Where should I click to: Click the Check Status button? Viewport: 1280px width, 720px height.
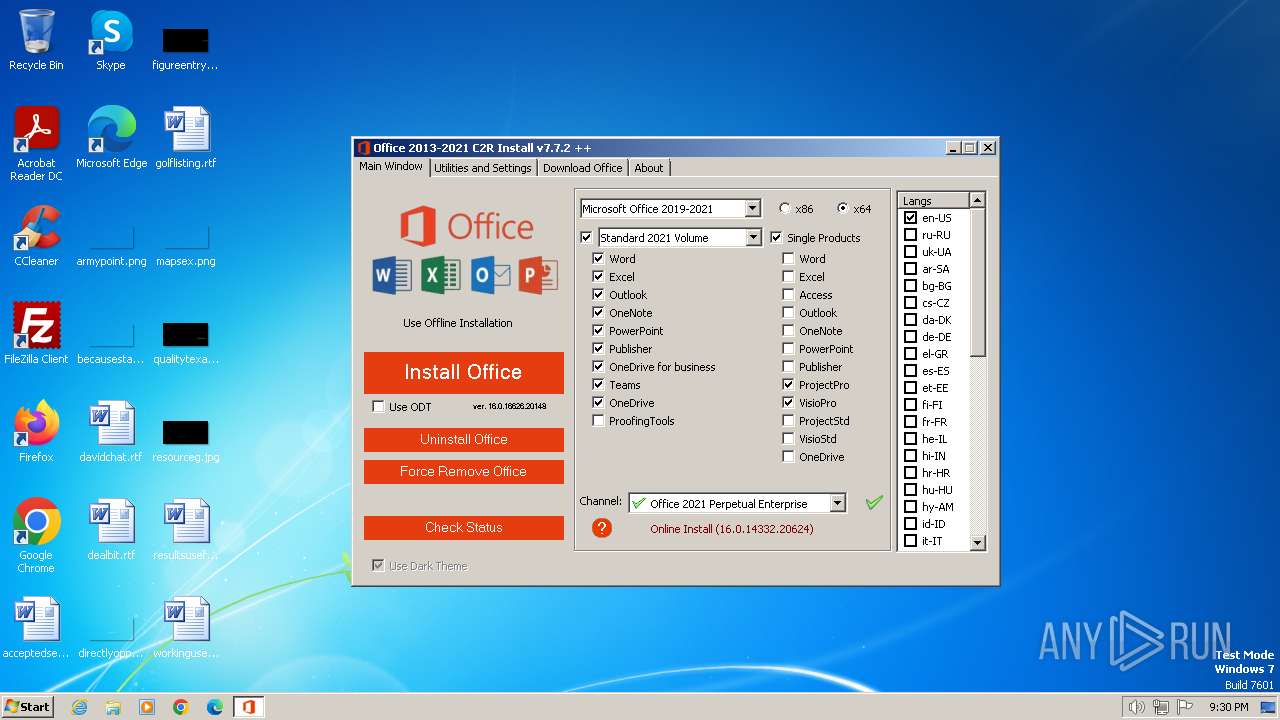coord(463,528)
